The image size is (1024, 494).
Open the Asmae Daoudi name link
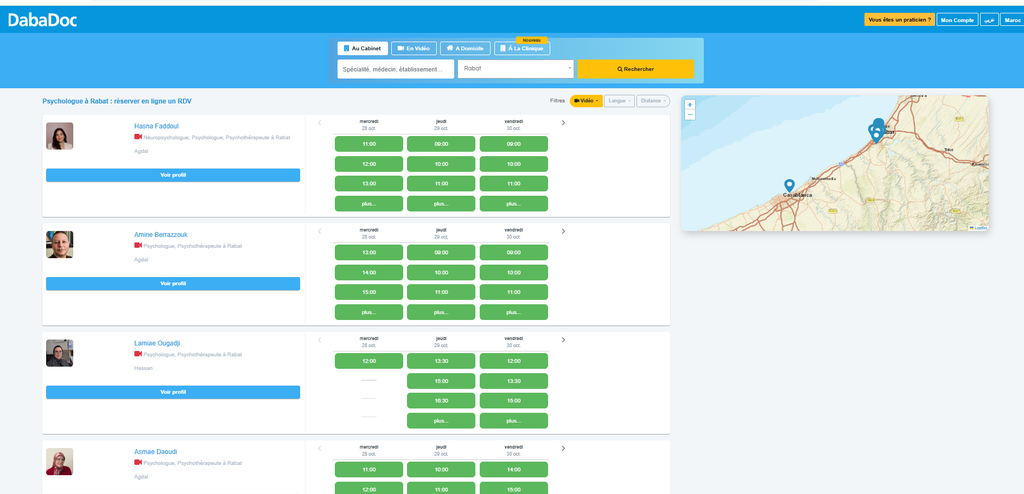tap(155, 452)
